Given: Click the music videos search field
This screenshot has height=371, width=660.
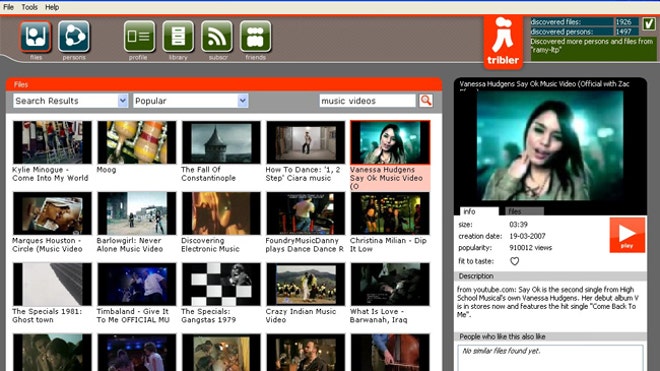Looking at the screenshot, I should tap(367, 101).
